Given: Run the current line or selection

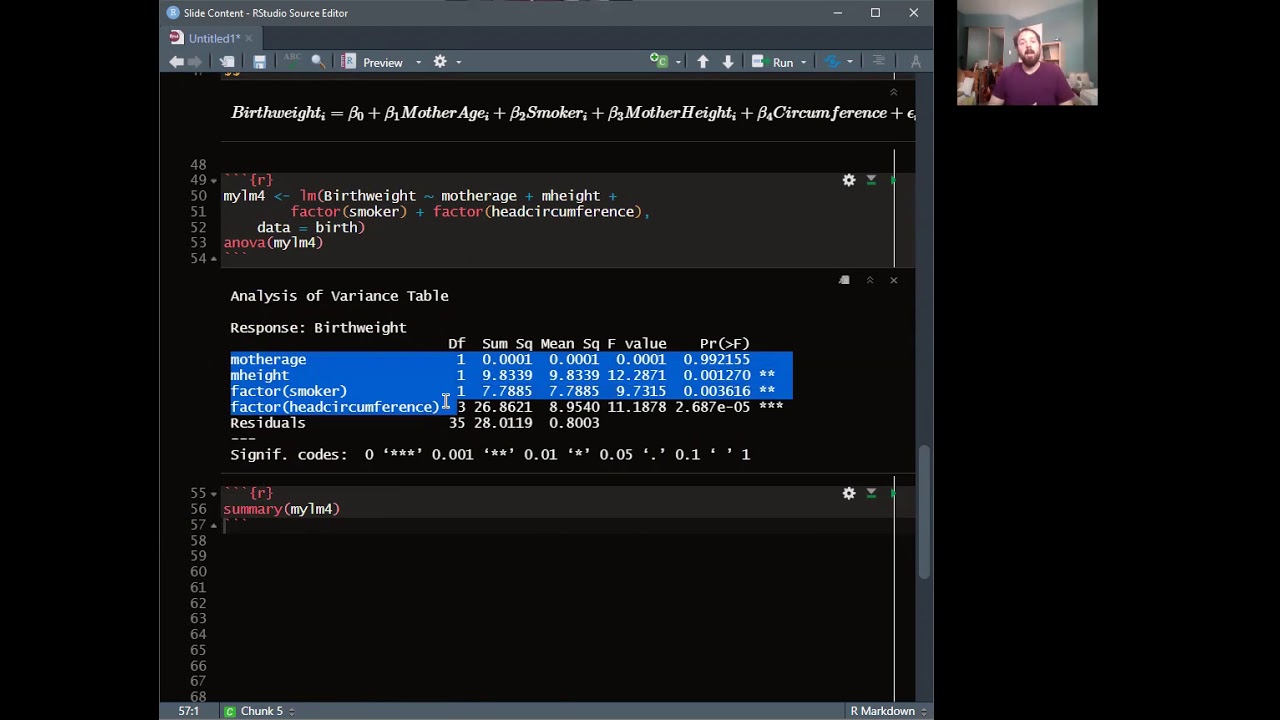Looking at the screenshot, I should [773, 62].
